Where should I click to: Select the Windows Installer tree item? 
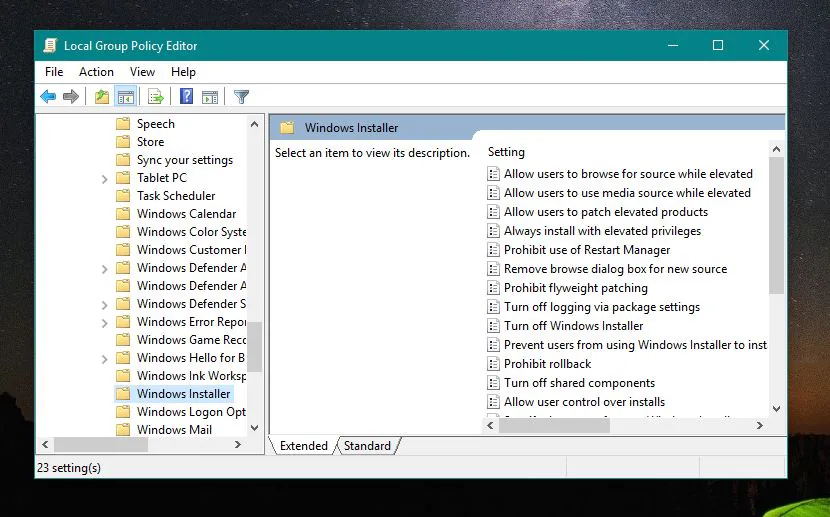pyautogui.click(x=184, y=394)
